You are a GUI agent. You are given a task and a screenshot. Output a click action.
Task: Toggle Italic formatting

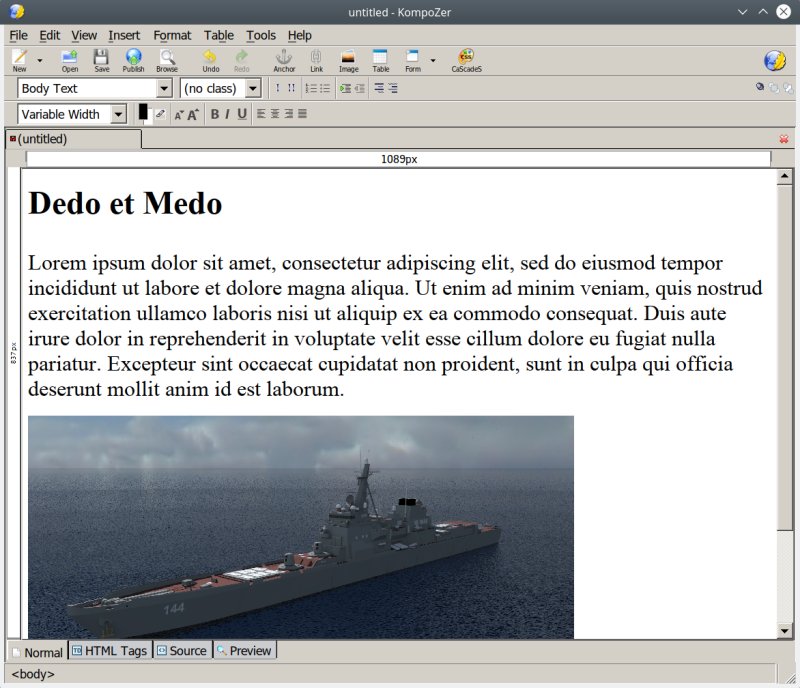(227, 114)
